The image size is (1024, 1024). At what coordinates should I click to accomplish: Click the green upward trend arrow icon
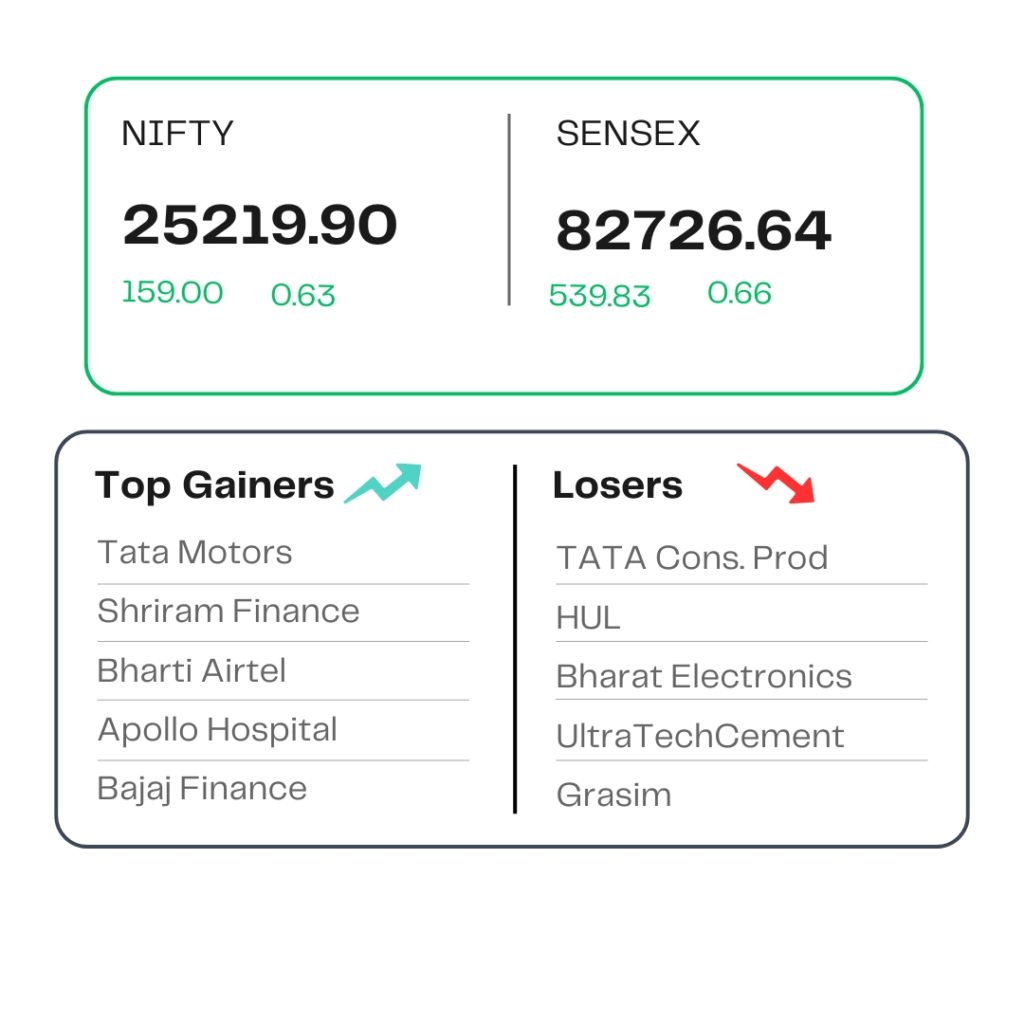click(x=383, y=483)
